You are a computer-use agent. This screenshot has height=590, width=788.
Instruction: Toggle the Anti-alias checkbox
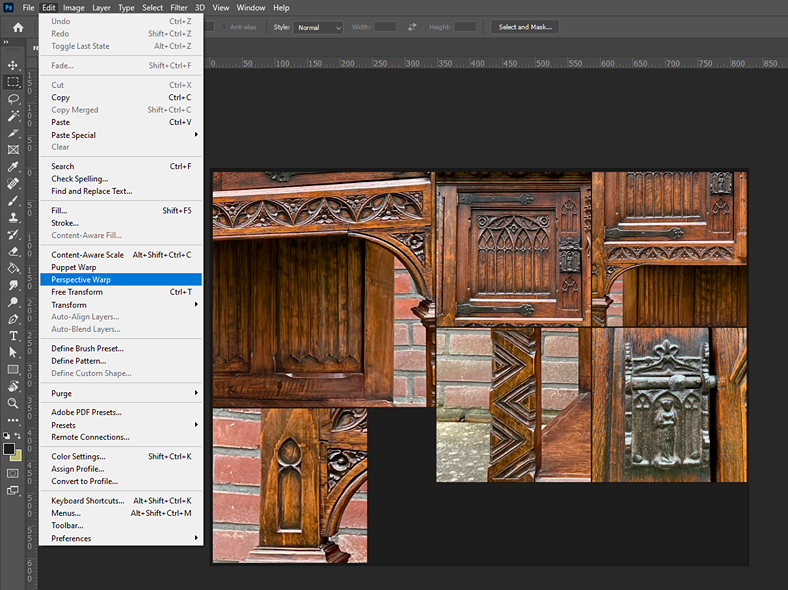point(225,27)
